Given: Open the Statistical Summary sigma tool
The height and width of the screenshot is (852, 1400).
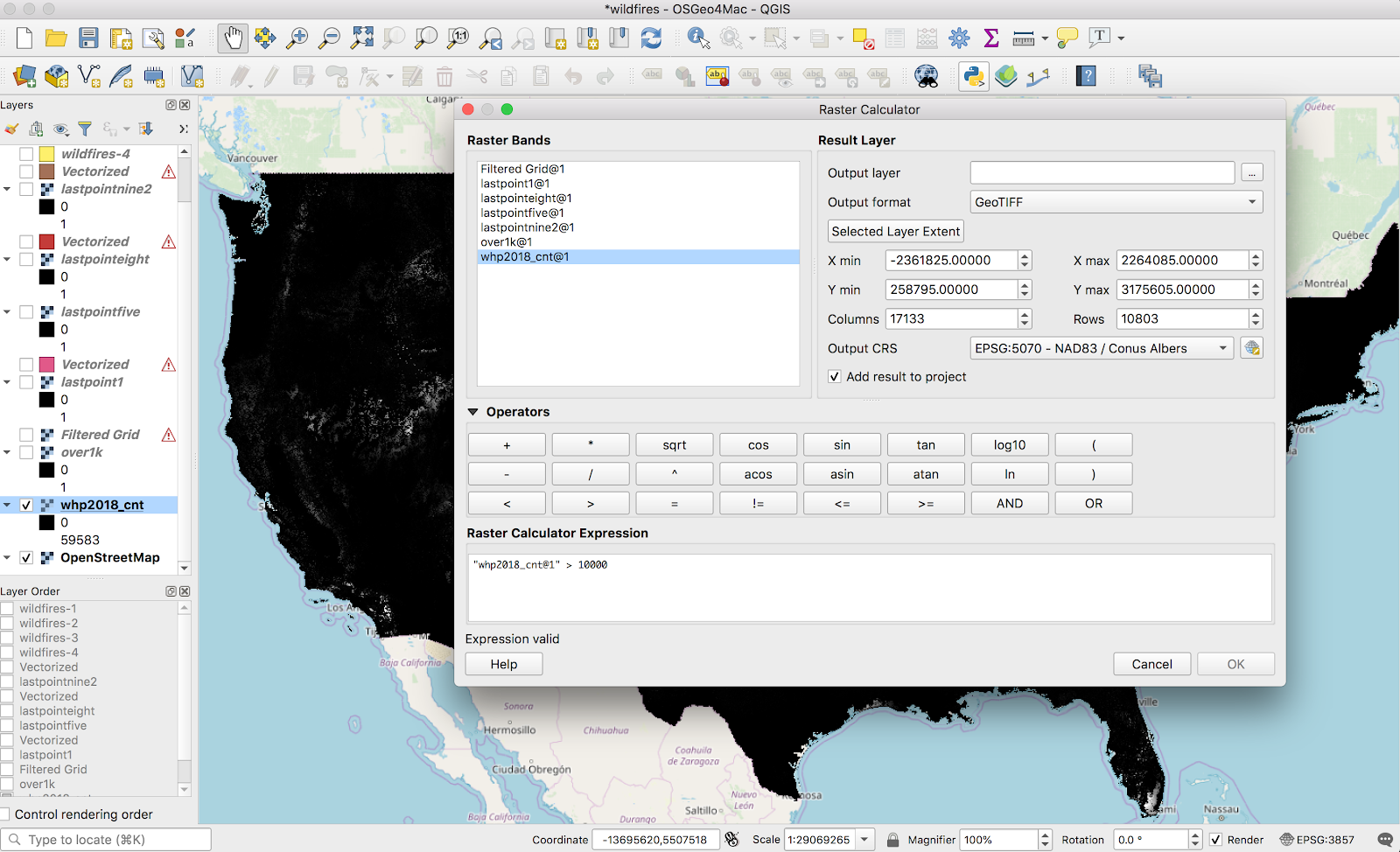Looking at the screenshot, I should (x=991, y=38).
